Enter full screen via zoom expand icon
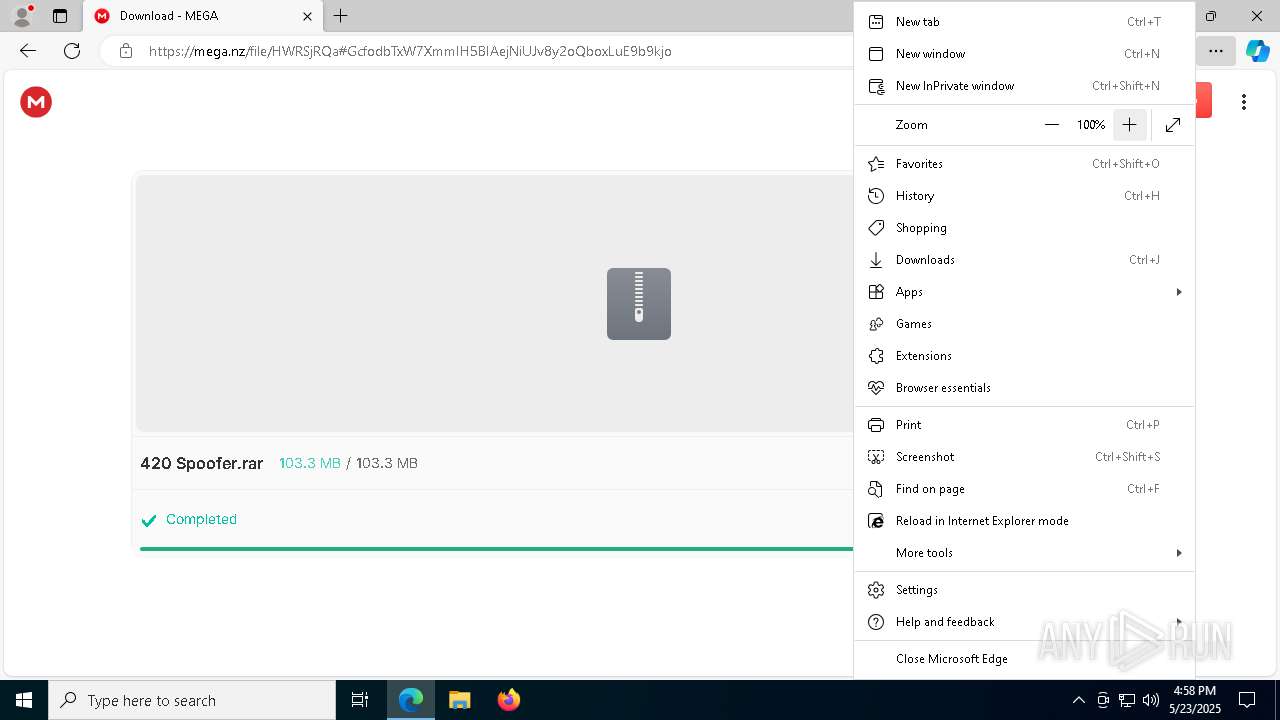 (1173, 125)
